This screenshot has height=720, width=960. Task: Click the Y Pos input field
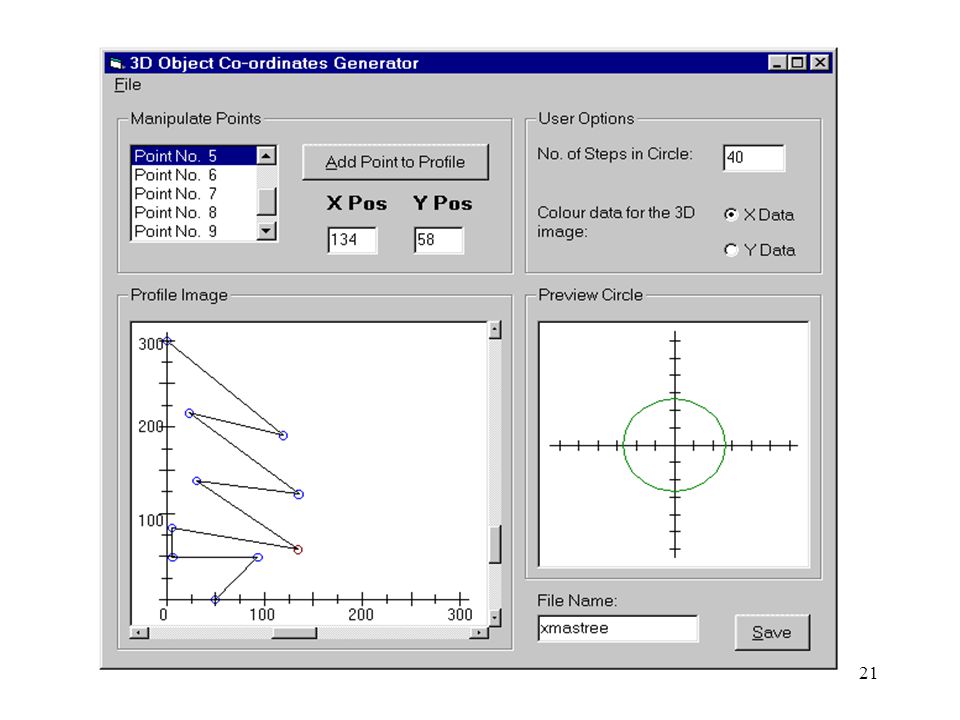(438, 240)
